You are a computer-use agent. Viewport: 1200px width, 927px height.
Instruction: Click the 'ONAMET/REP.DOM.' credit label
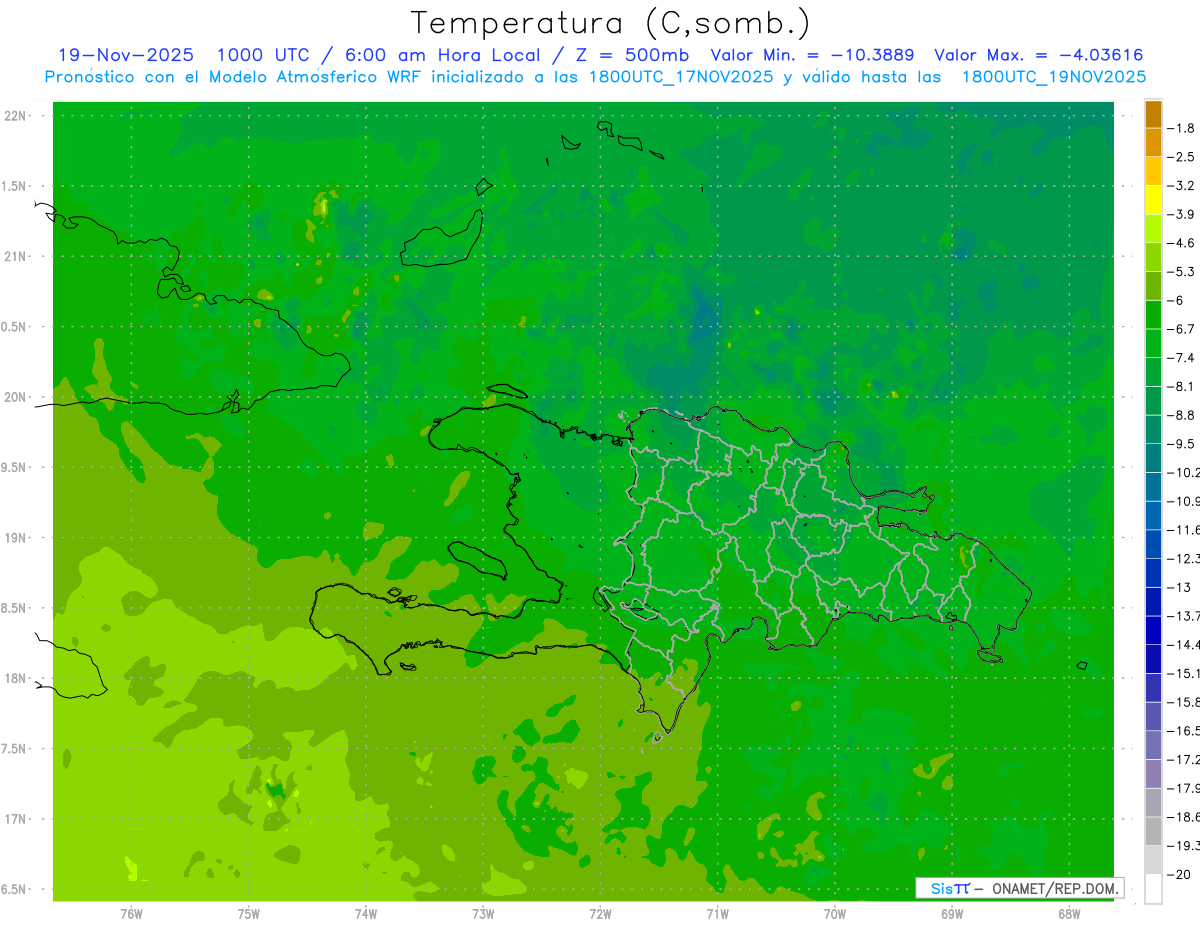pyautogui.click(x=1056, y=888)
